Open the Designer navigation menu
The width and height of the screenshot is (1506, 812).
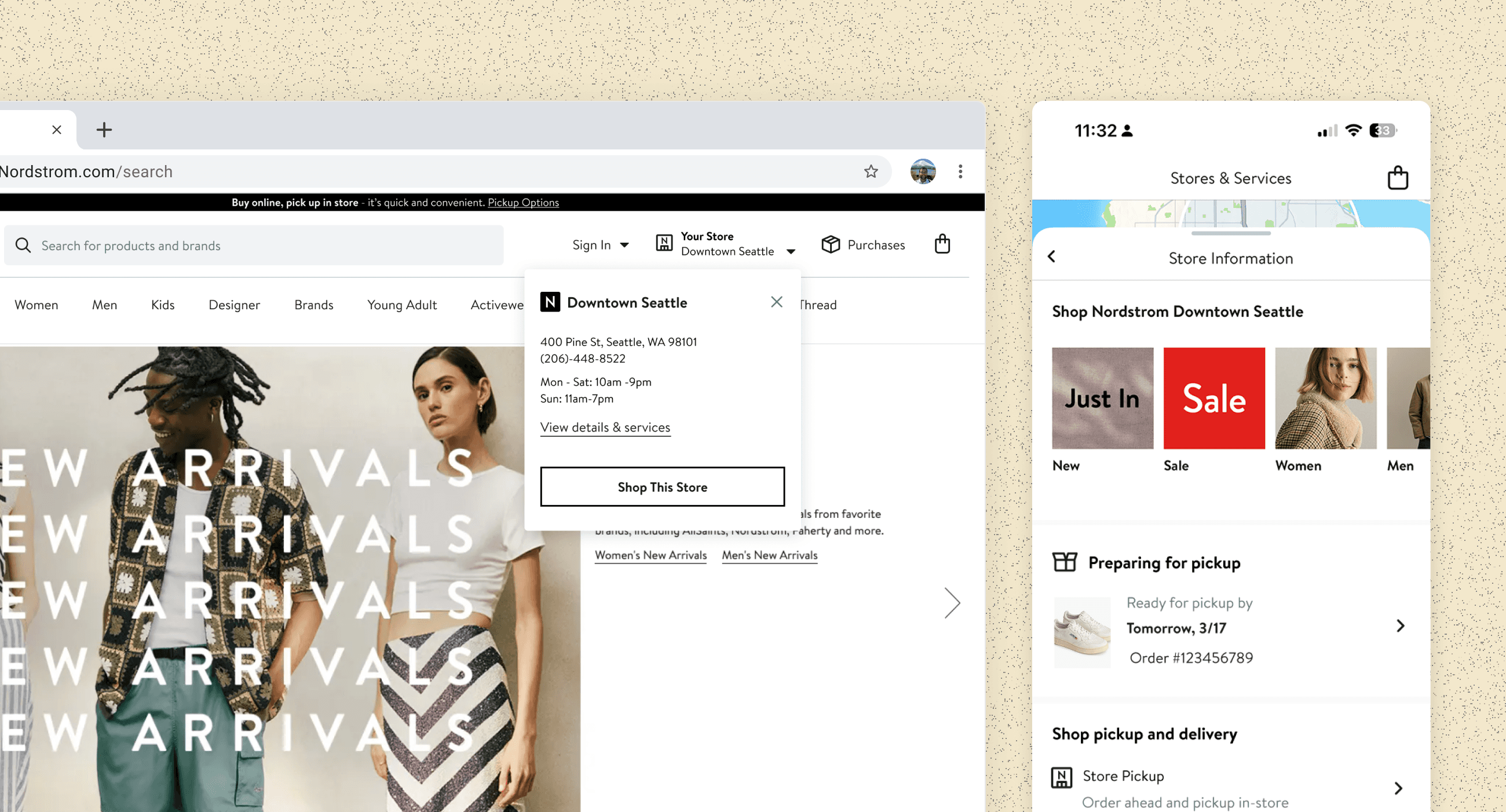pyautogui.click(x=234, y=305)
